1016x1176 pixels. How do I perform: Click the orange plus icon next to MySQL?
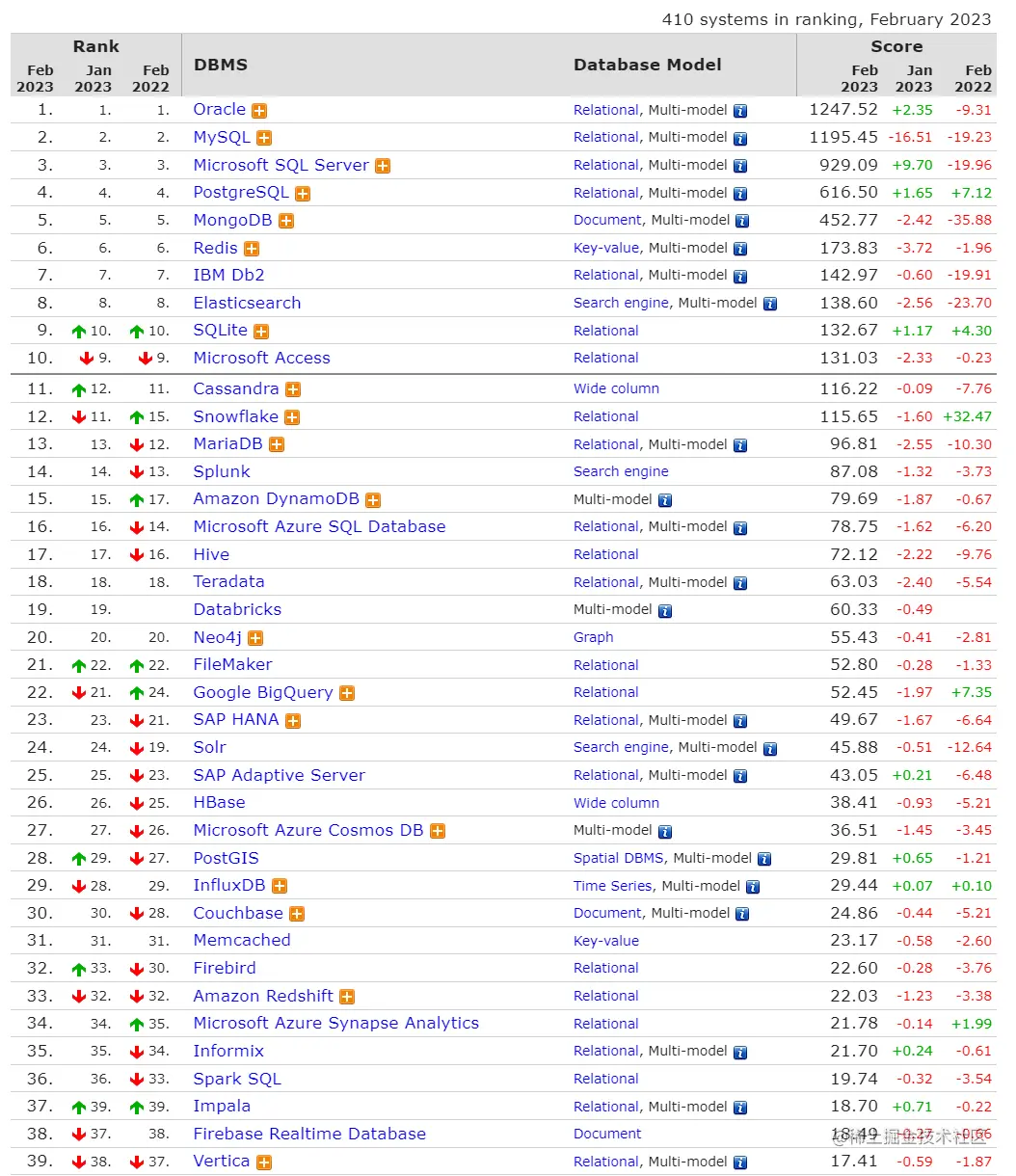pos(264,139)
